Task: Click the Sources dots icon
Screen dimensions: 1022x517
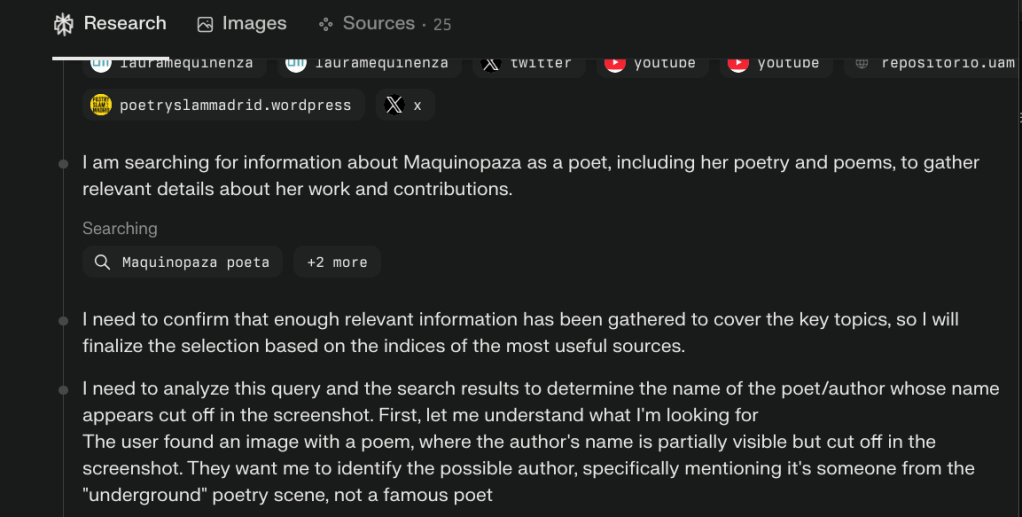Action: click(x=325, y=24)
